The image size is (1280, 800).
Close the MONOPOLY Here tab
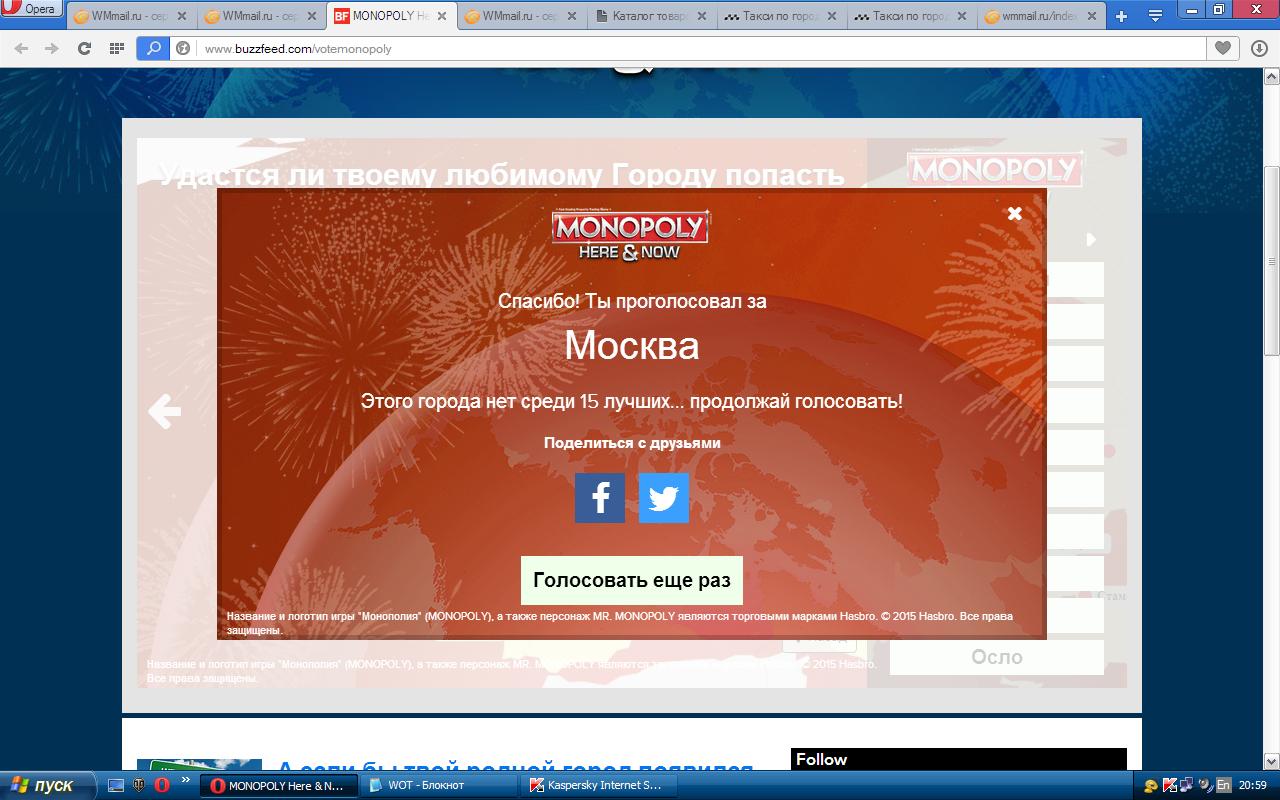[441, 16]
